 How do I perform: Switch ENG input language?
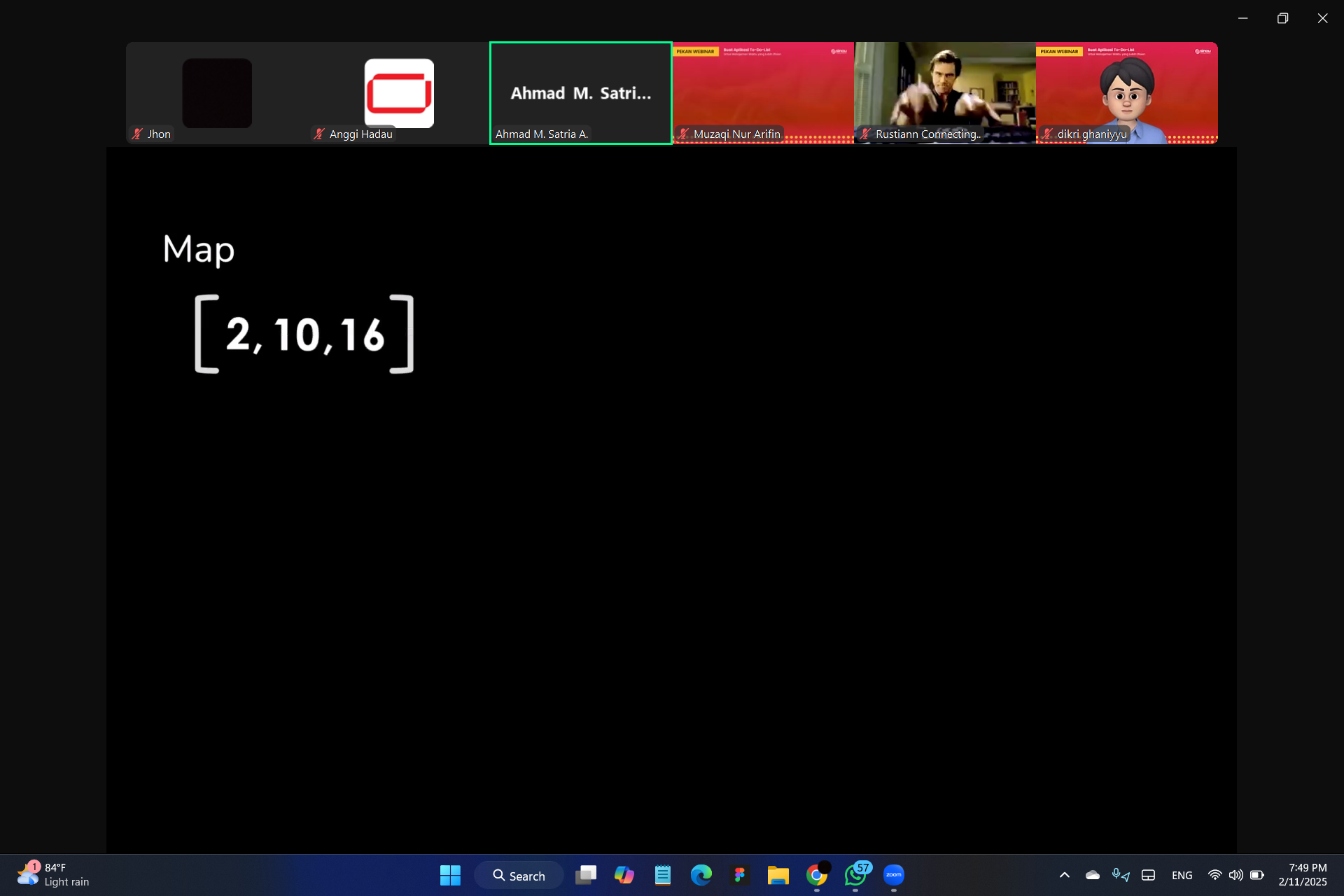click(1182, 876)
